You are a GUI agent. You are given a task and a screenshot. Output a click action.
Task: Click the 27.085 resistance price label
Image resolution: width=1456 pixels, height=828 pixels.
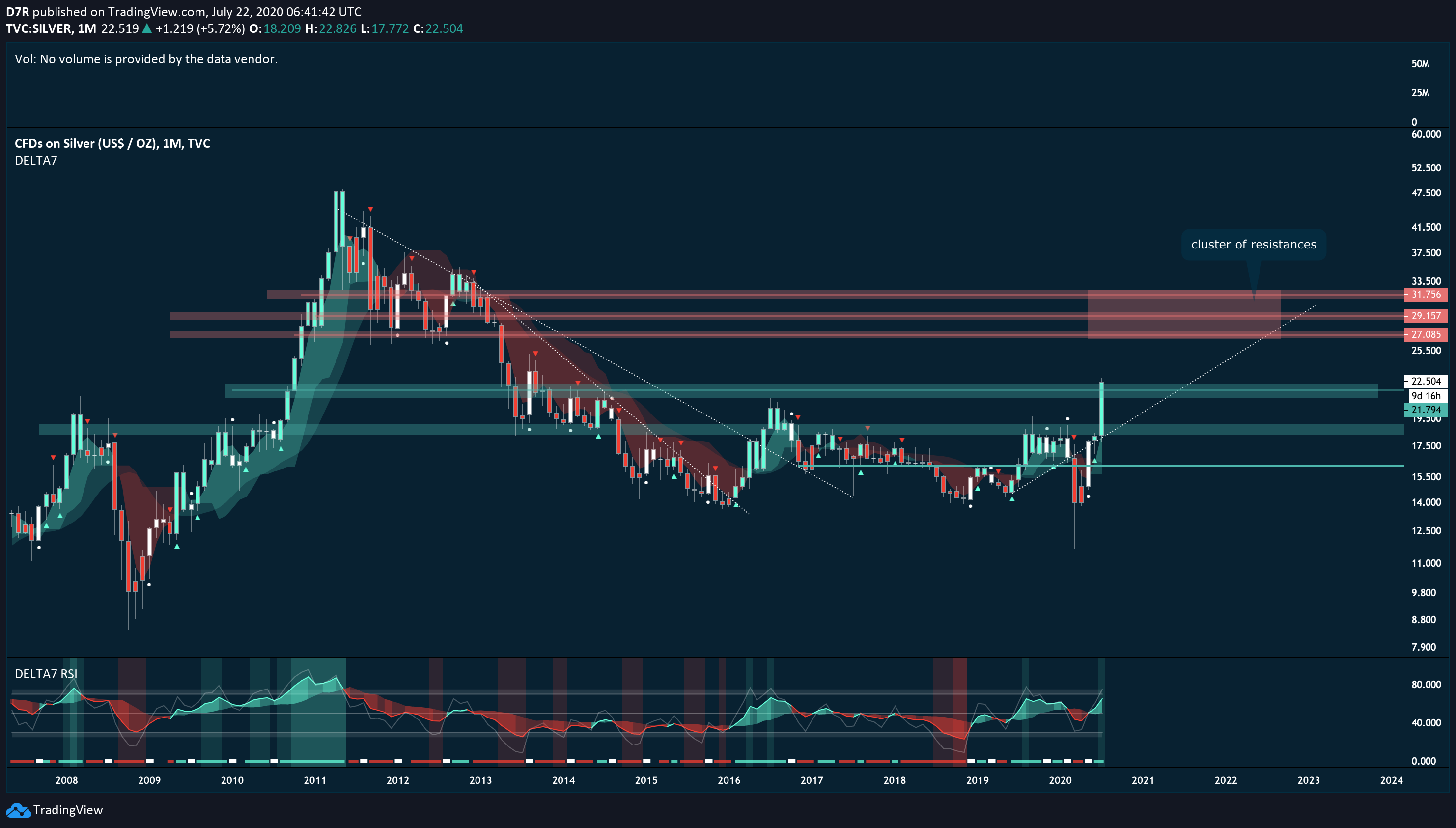tap(1426, 334)
